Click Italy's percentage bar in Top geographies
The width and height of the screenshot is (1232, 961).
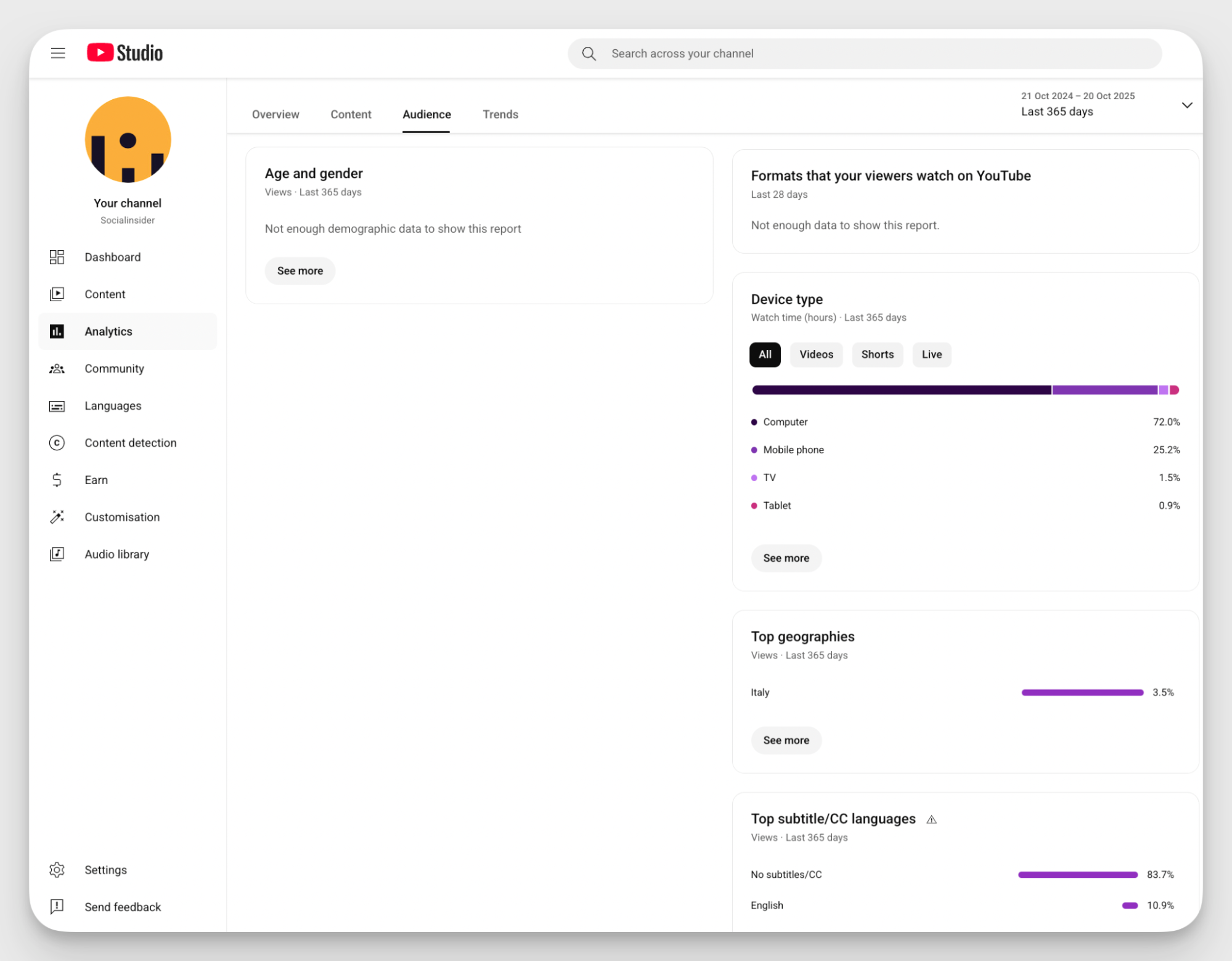coord(1081,692)
